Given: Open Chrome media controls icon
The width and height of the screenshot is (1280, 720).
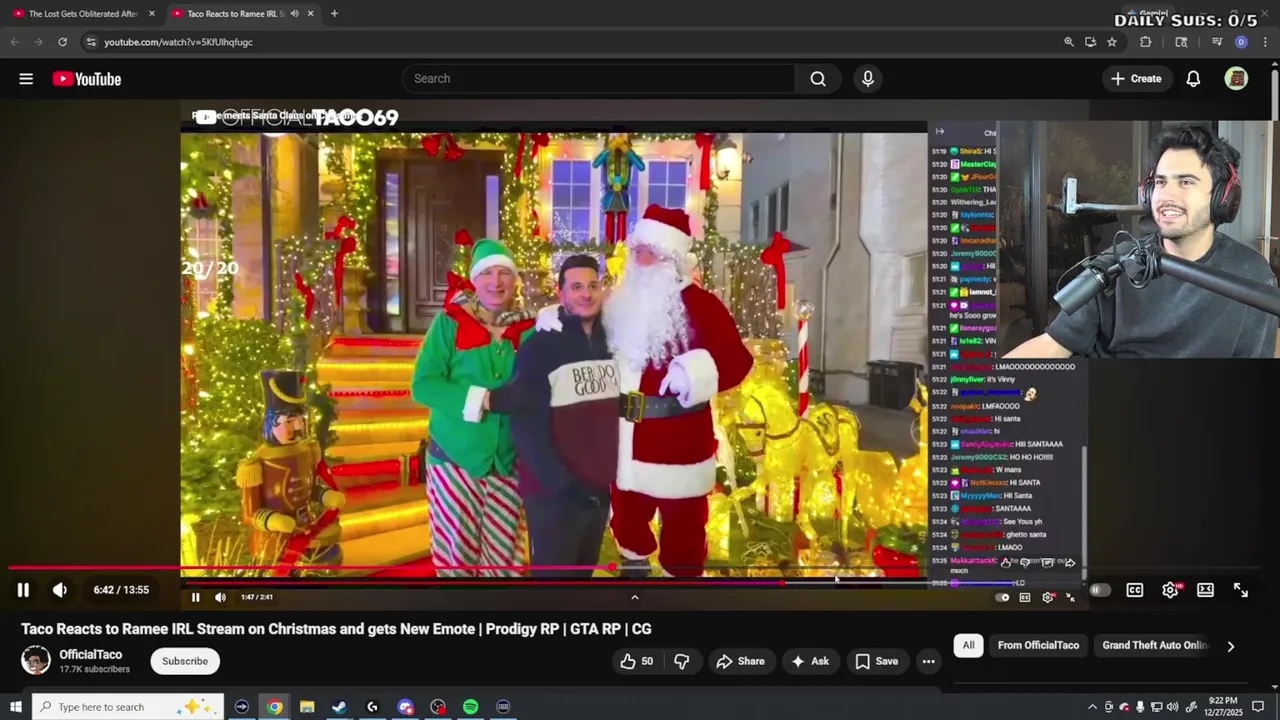Looking at the screenshot, I should [x=1217, y=42].
